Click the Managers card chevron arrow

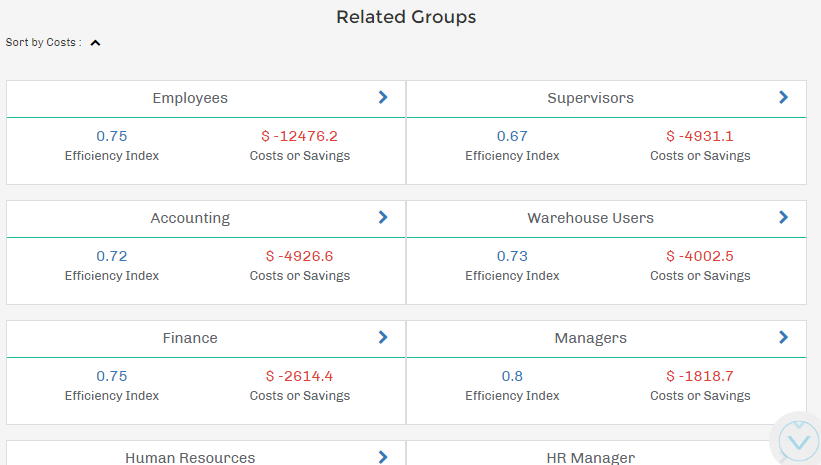click(783, 338)
